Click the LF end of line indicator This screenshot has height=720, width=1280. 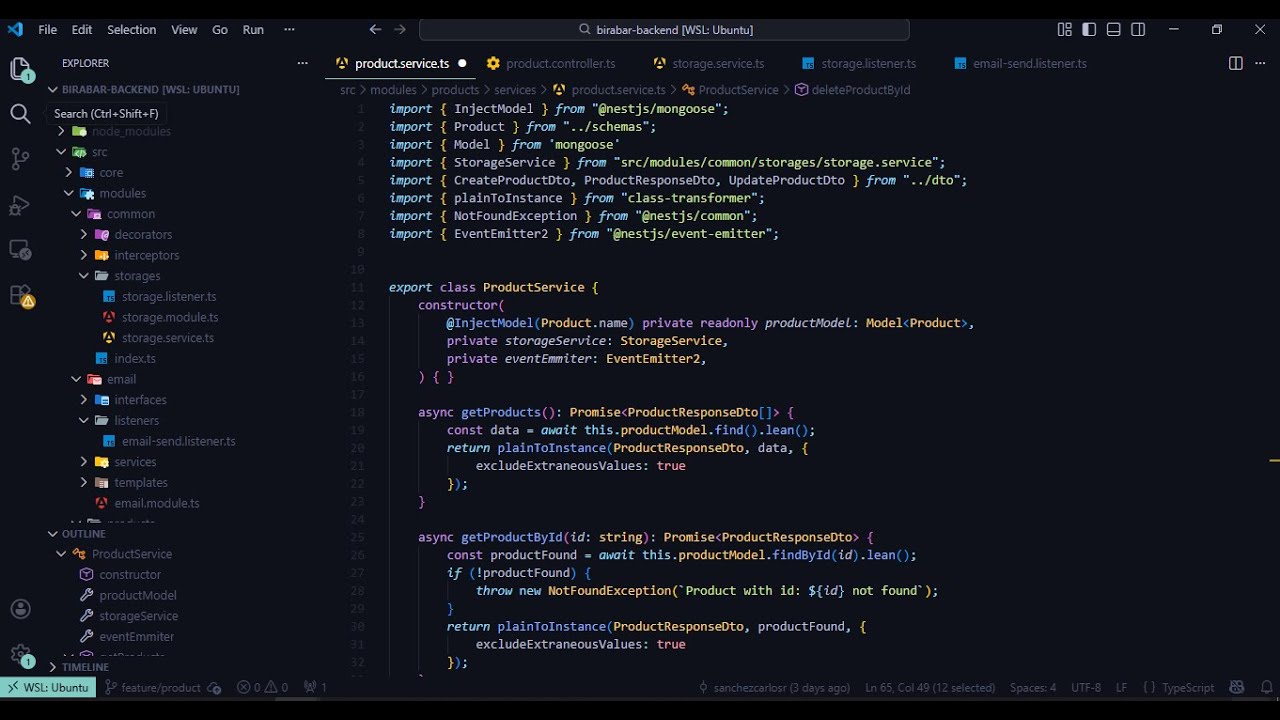pos(1121,687)
